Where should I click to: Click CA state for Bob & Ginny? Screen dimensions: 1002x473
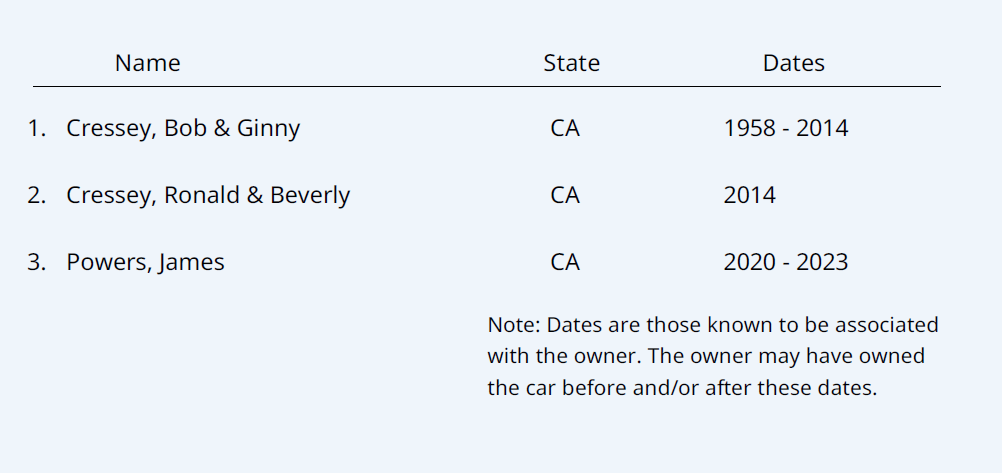click(x=565, y=129)
